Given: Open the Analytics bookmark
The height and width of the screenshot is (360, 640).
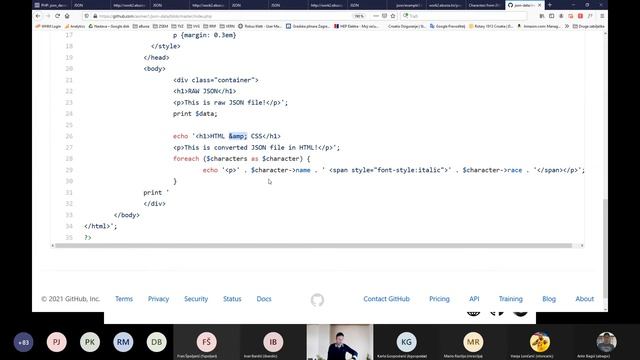Looking at the screenshot, I should 75,26.
